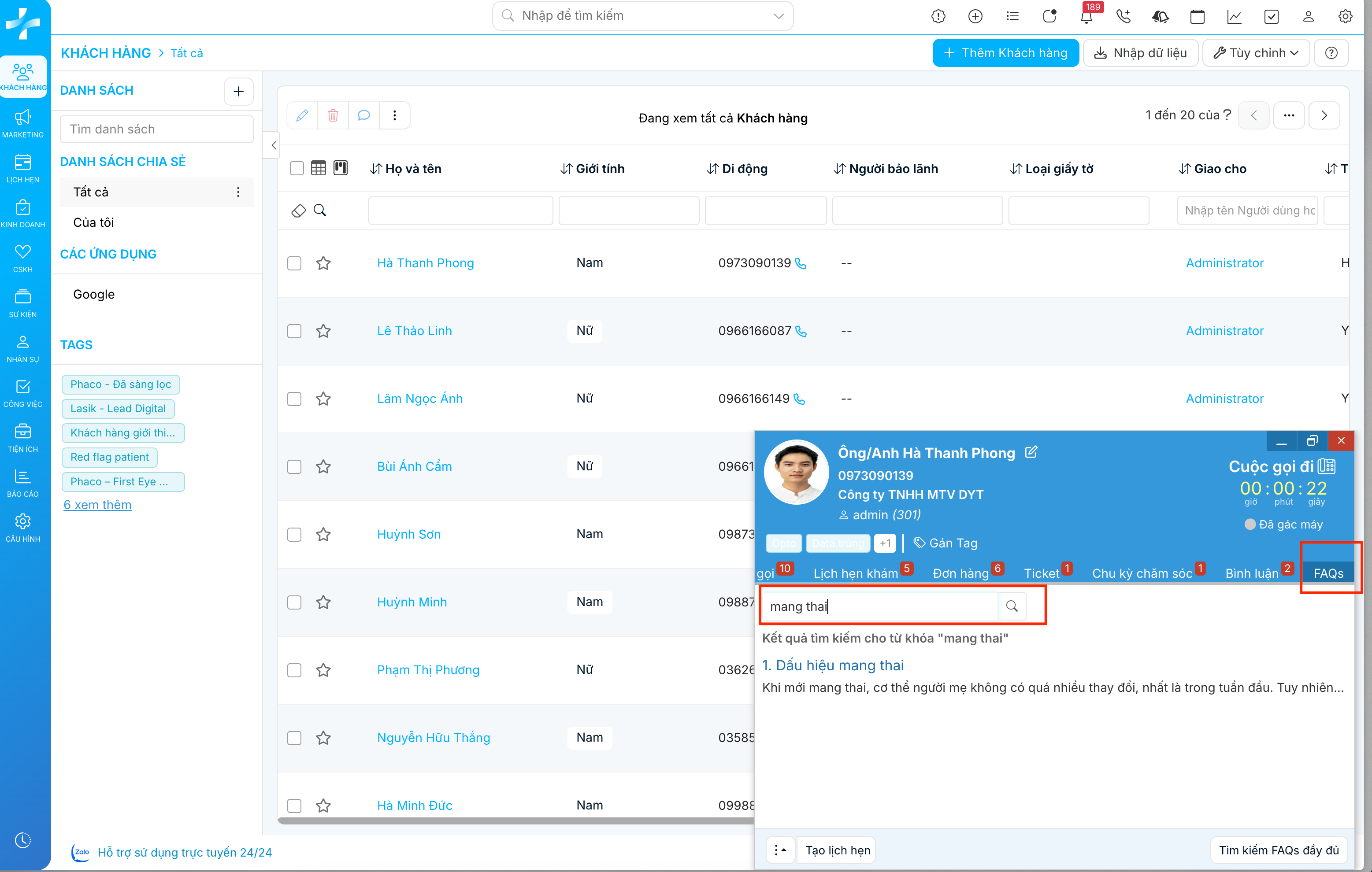Expand the Tùy chỉnh dropdown
Viewport: 1372px width, 872px height.
coord(1256,53)
